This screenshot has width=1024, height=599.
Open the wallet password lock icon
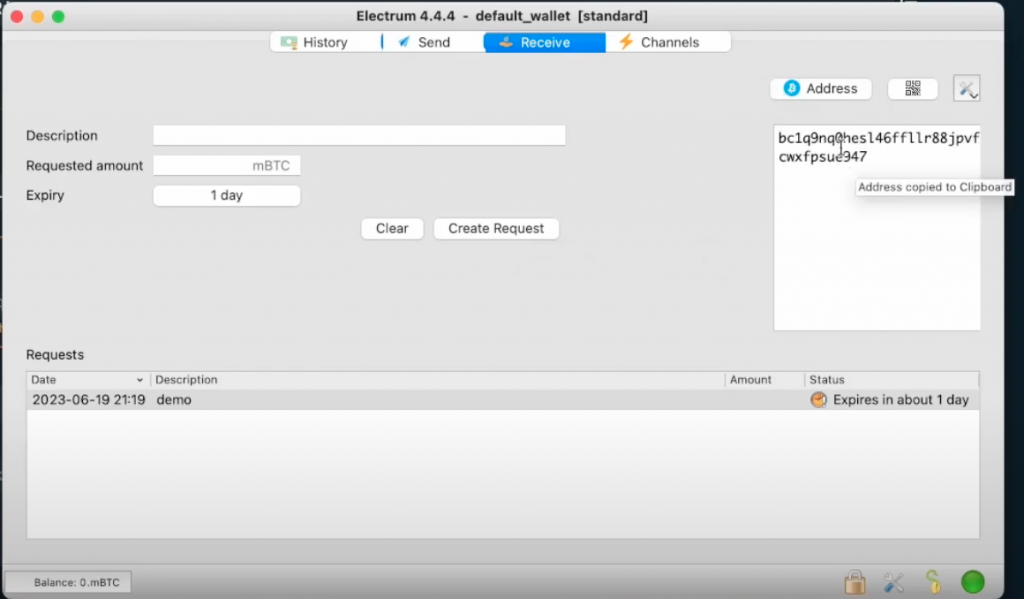click(x=855, y=581)
